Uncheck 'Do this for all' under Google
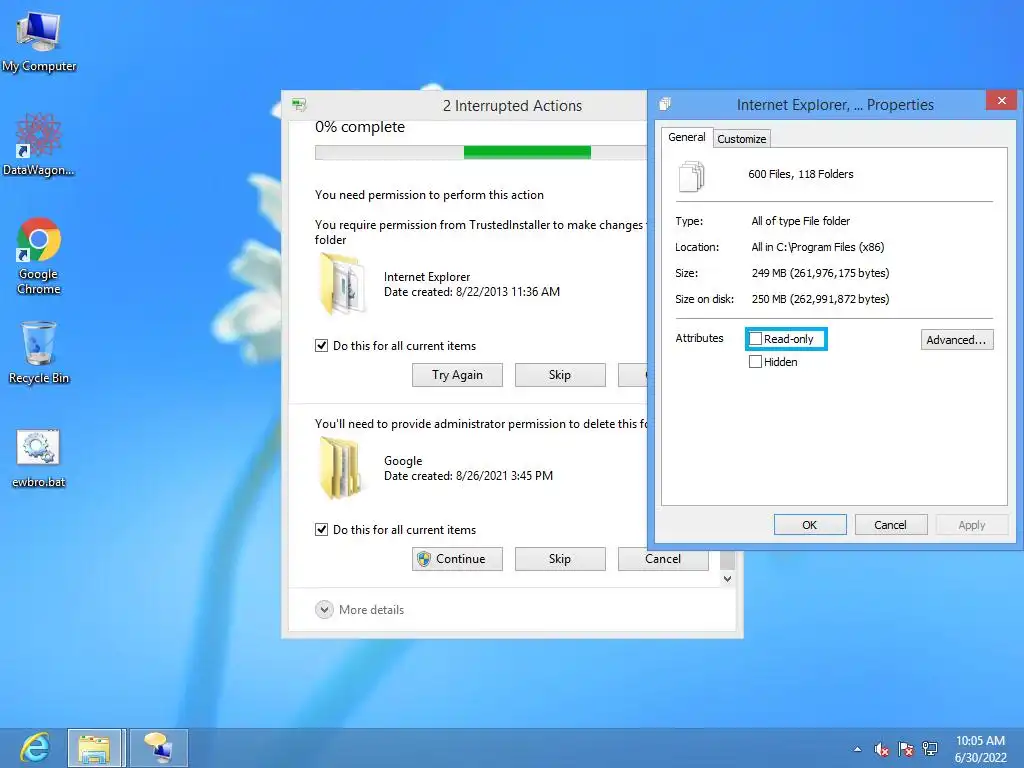The width and height of the screenshot is (1024, 768). [321, 530]
